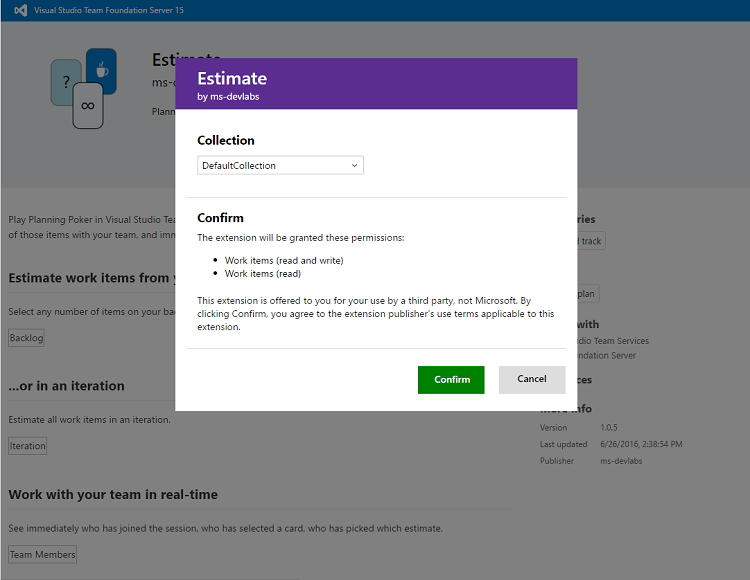Open the Iteration link

pos(28,446)
